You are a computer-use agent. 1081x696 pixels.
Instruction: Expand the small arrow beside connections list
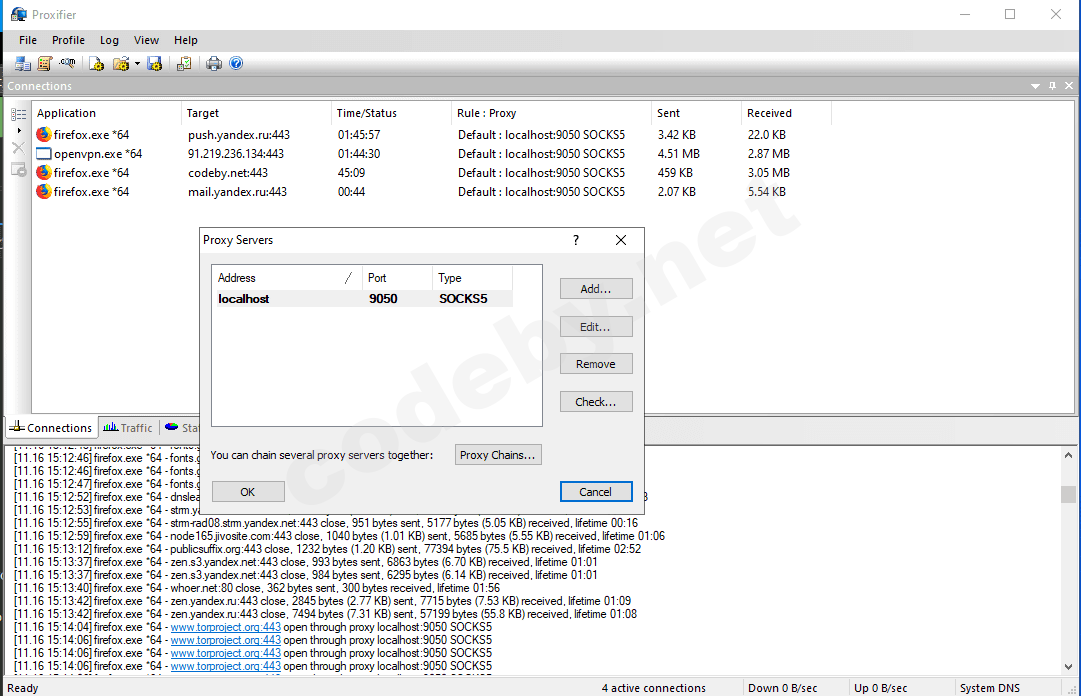[19, 130]
